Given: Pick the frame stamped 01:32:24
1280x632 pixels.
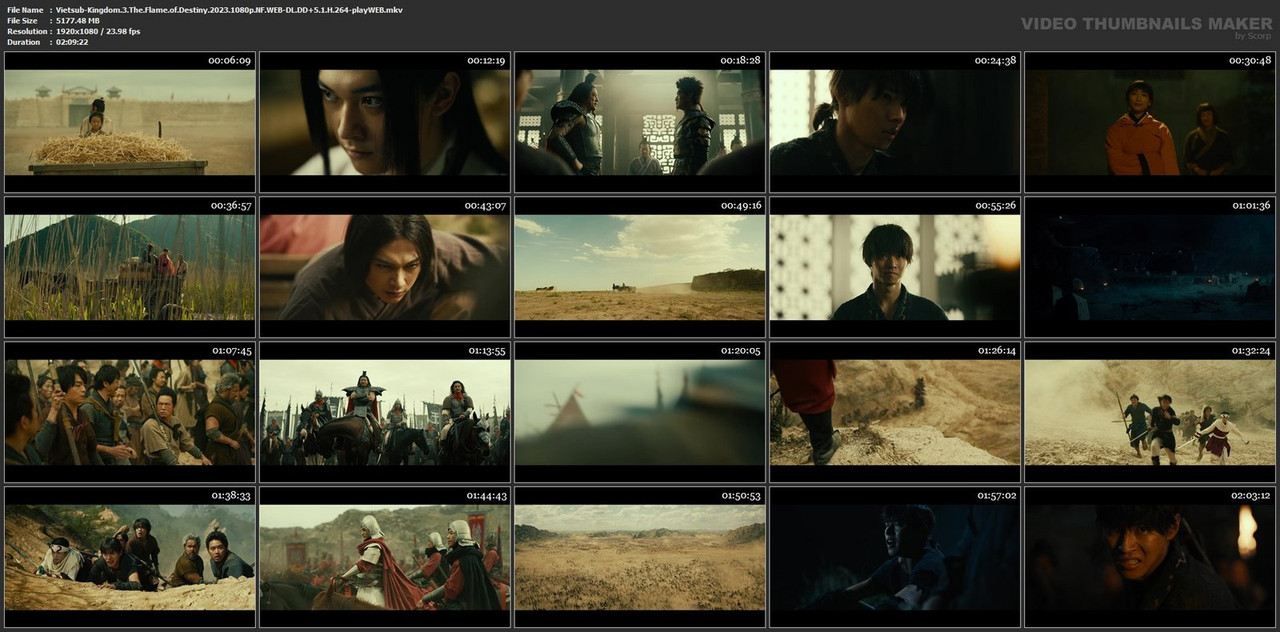Looking at the screenshot, I should click(x=1150, y=412).
